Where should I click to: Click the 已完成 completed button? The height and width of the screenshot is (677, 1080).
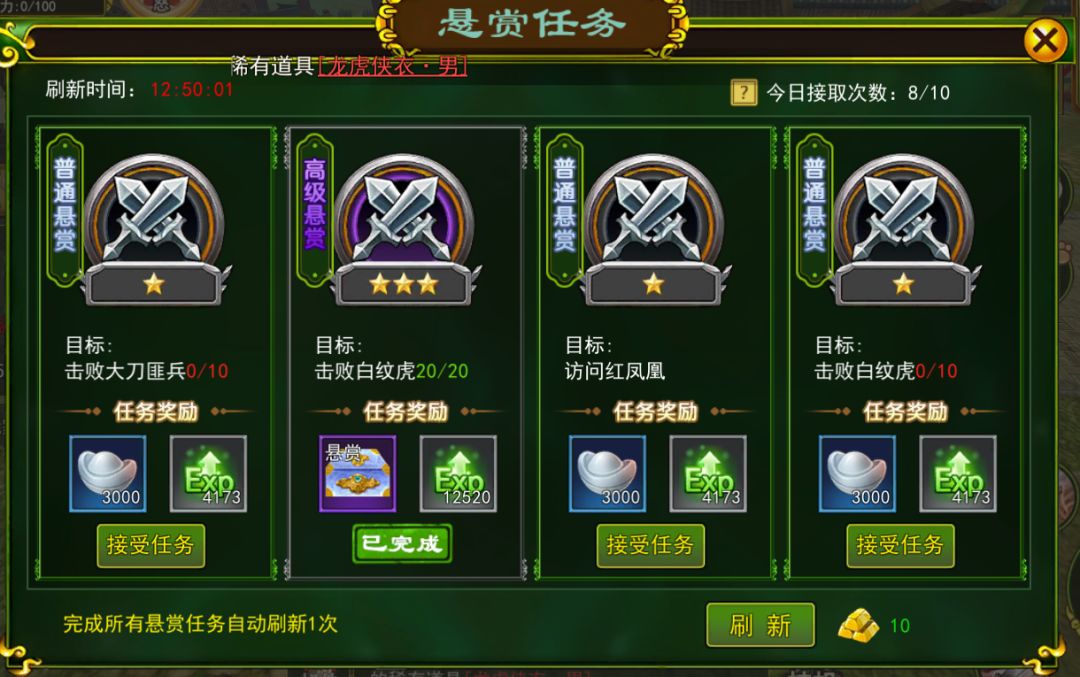click(x=402, y=543)
